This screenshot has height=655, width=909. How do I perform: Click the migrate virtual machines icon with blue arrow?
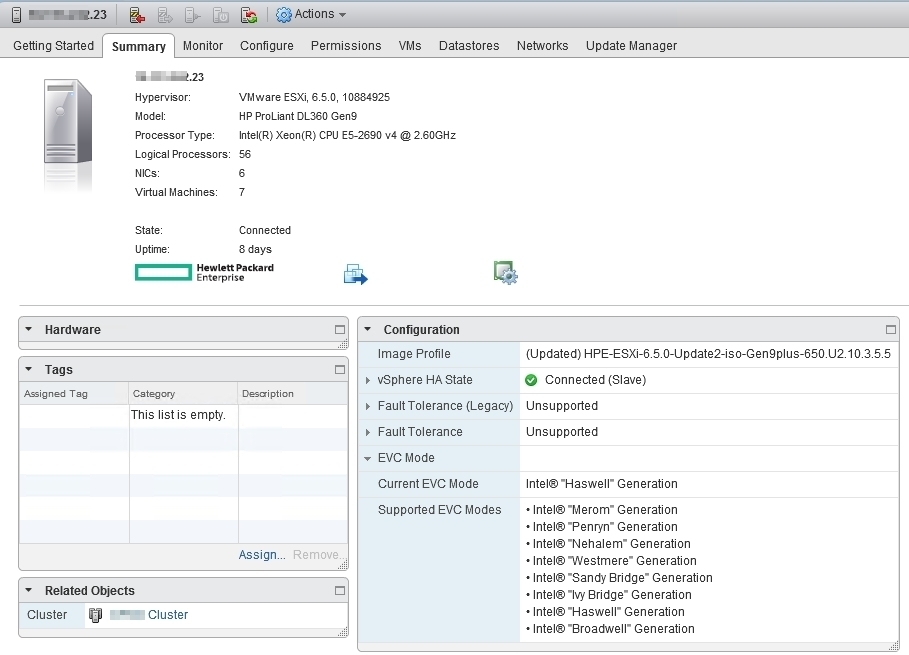click(355, 274)
